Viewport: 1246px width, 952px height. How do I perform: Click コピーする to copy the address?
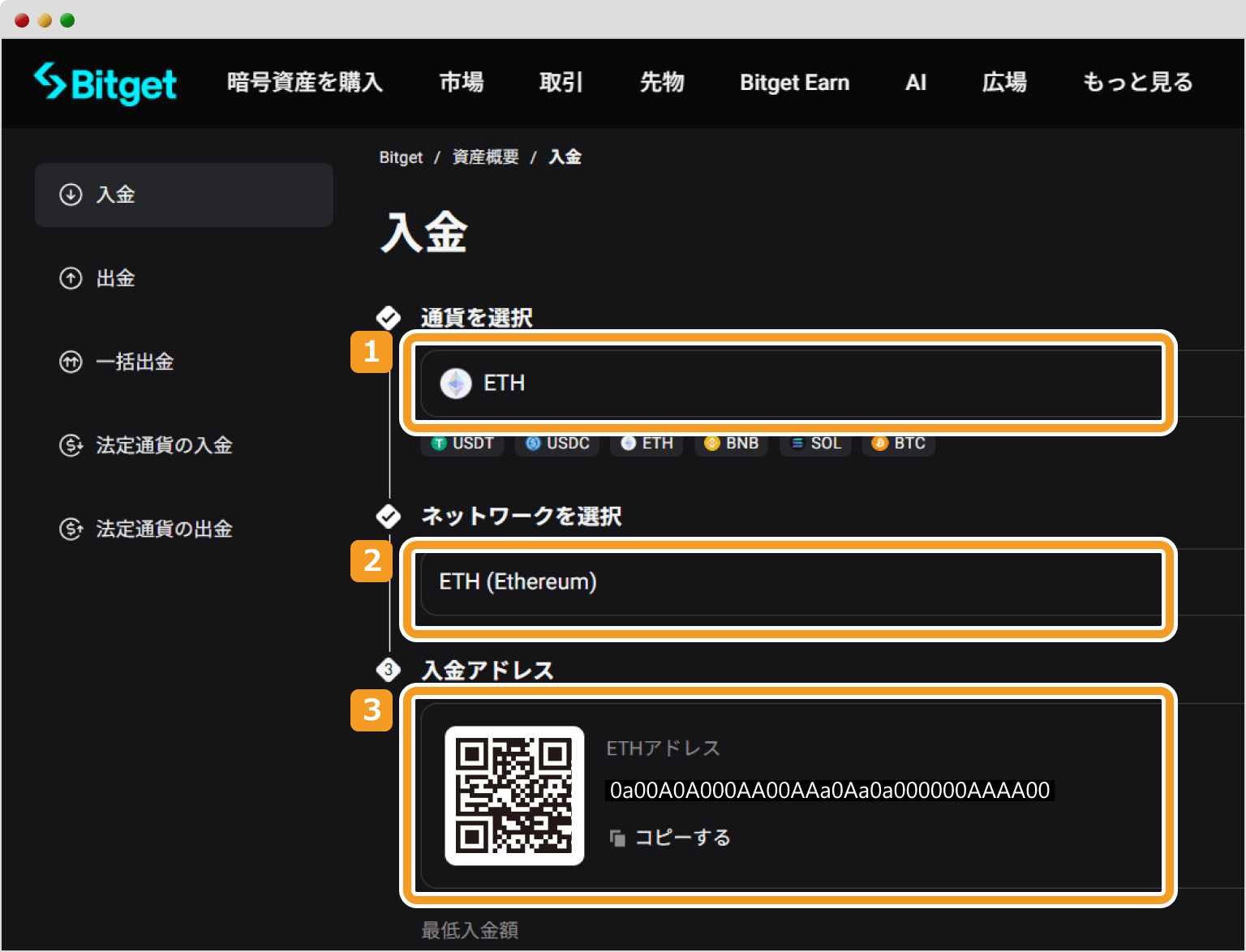(x=682, y=838)
